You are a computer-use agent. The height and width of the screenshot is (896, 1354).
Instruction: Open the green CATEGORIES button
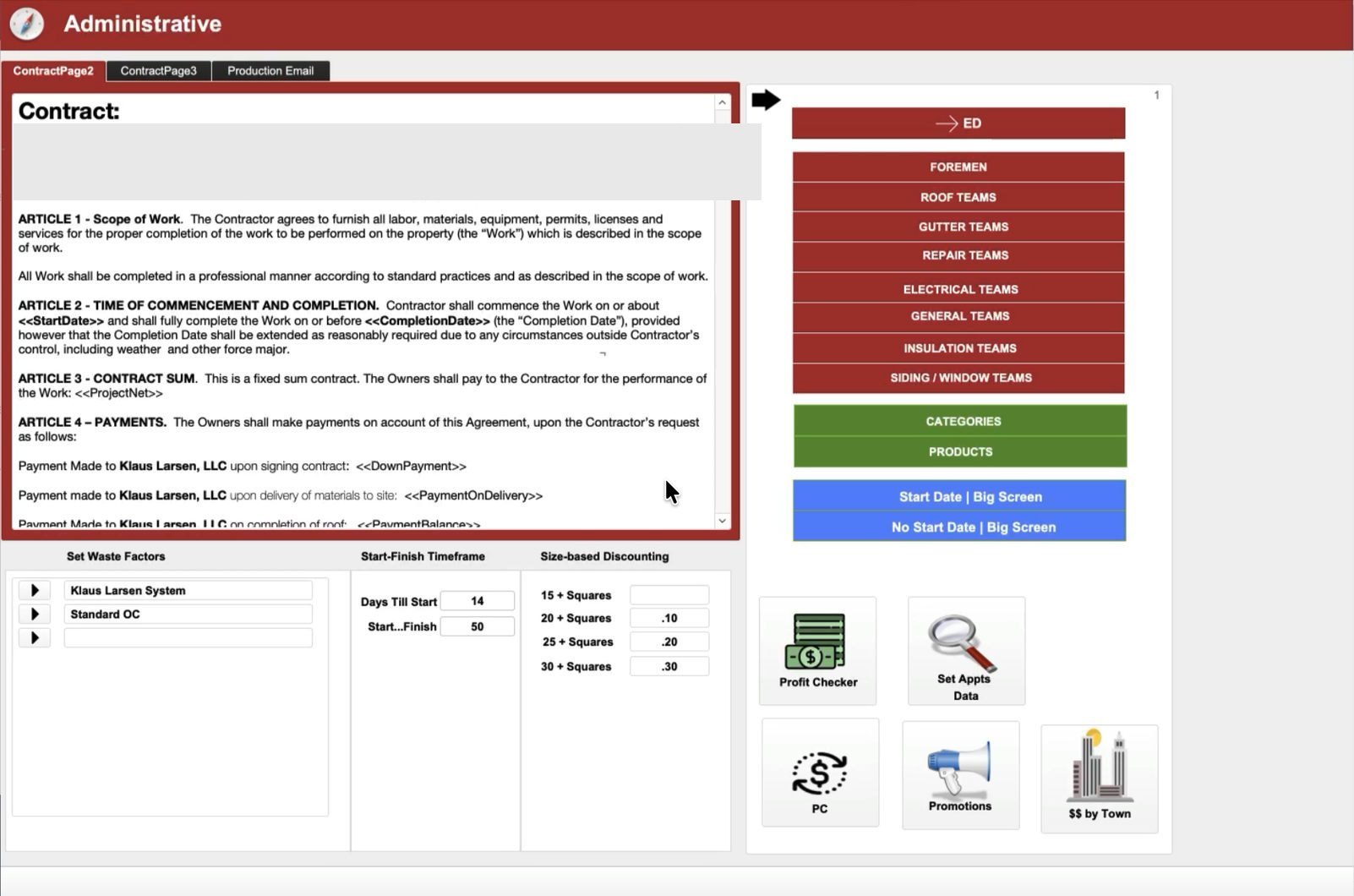(x=960, y=421)
